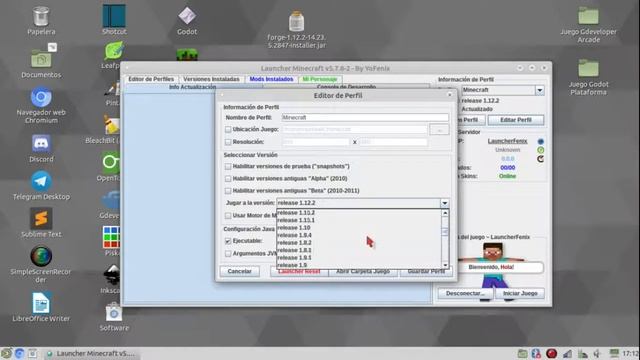640x360 pixels.
Task: Open the Mods Instalados tab
Action: (x=271, y=79)
